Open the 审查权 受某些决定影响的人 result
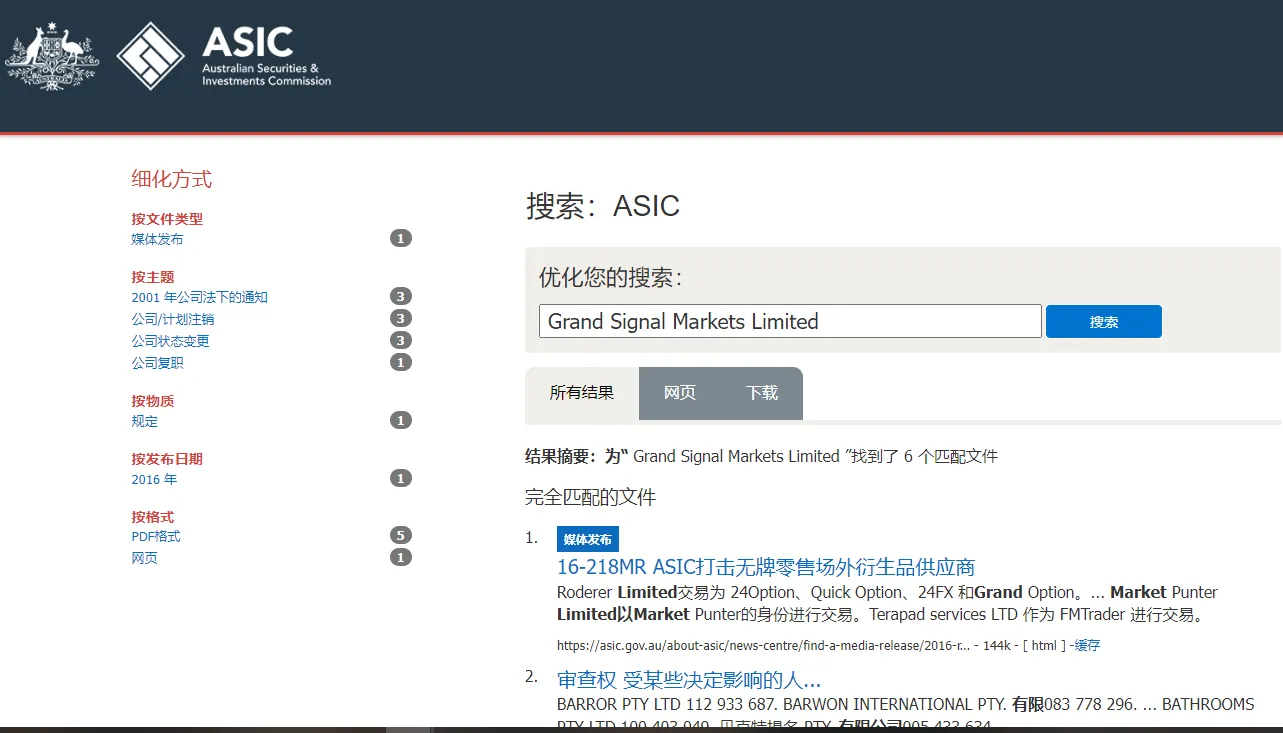 pyautogui.click(x=689, y=680)
